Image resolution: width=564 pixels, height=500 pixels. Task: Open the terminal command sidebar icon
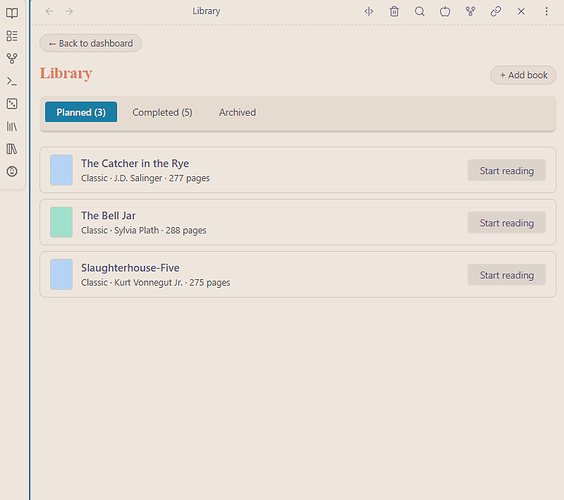point(12,81)
